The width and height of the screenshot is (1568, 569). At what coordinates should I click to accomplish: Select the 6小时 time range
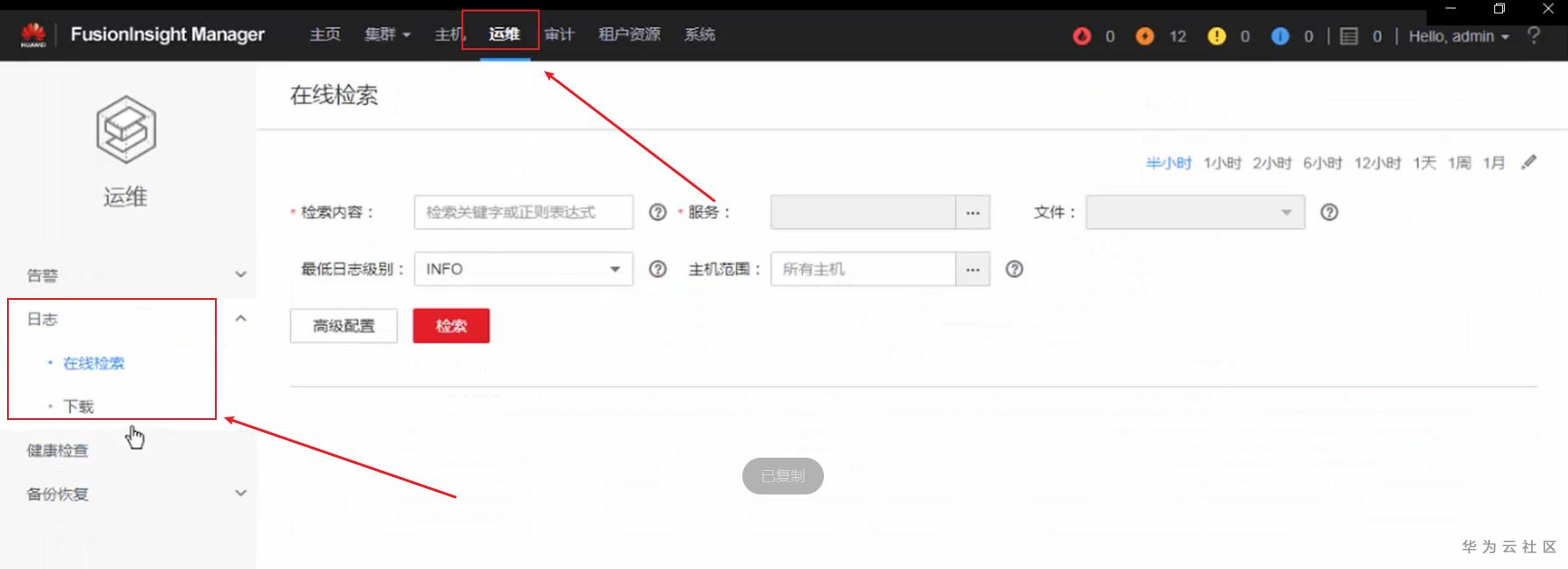click(1323, 163)
